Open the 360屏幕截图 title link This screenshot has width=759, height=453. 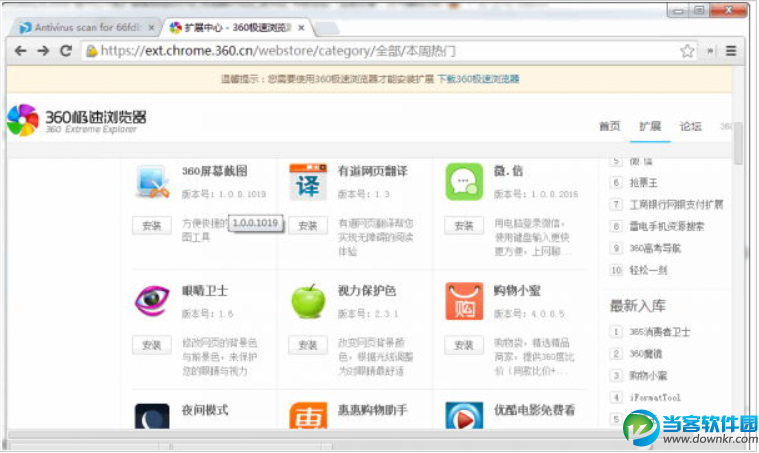pyautogui.click(x=214, y=171)
